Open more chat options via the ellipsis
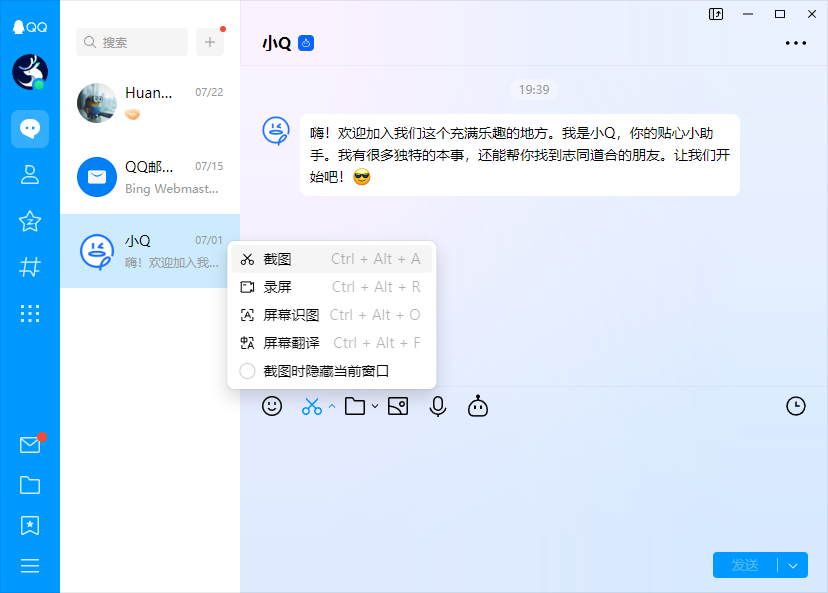828x593 pixels. click(796, 42)
